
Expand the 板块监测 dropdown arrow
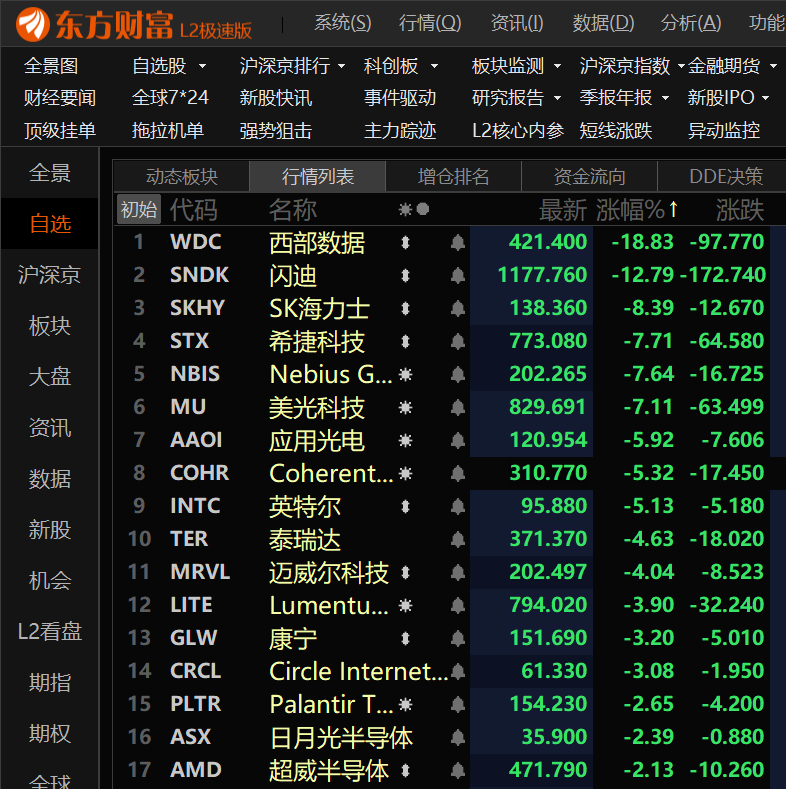(x=558, y=66)
